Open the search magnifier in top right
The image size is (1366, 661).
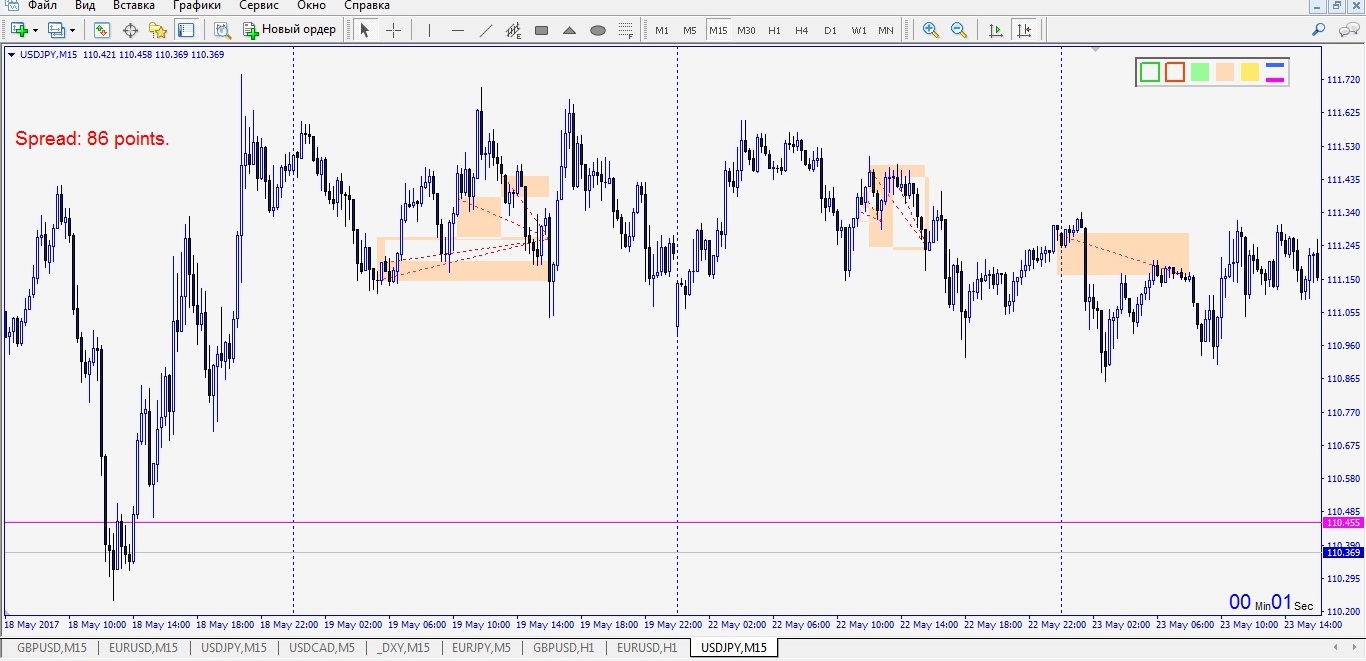[1319, 30]
